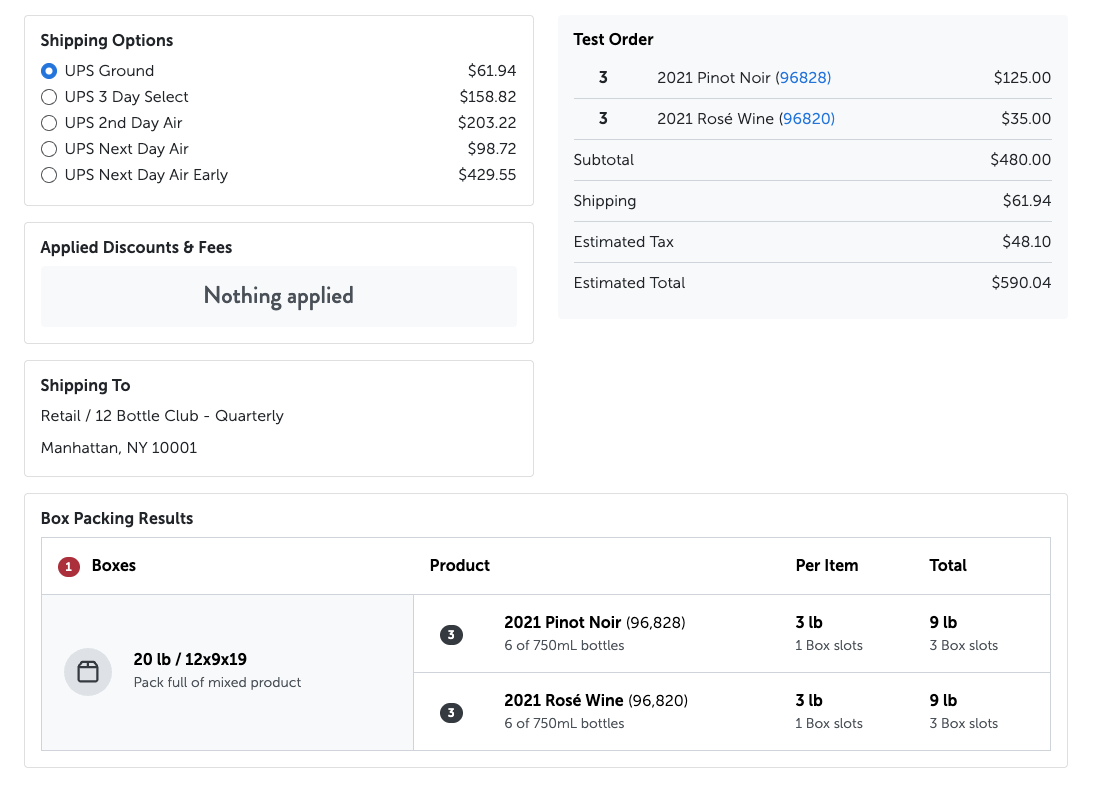Click the Product column header
The height and width of the screenshot is (789, 1094).
(x=460, y=566)
